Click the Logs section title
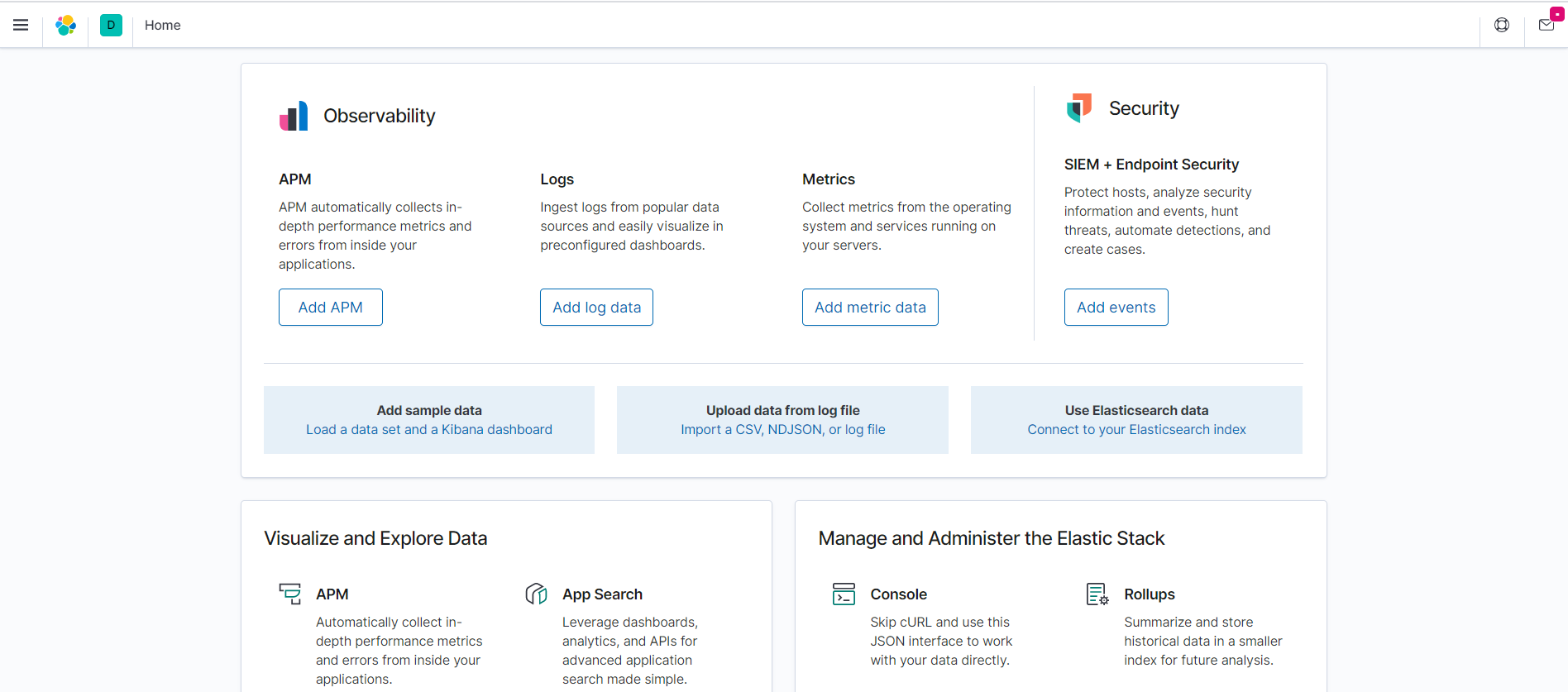Screen dimensions: 1568x692 [x=557, y=179]
